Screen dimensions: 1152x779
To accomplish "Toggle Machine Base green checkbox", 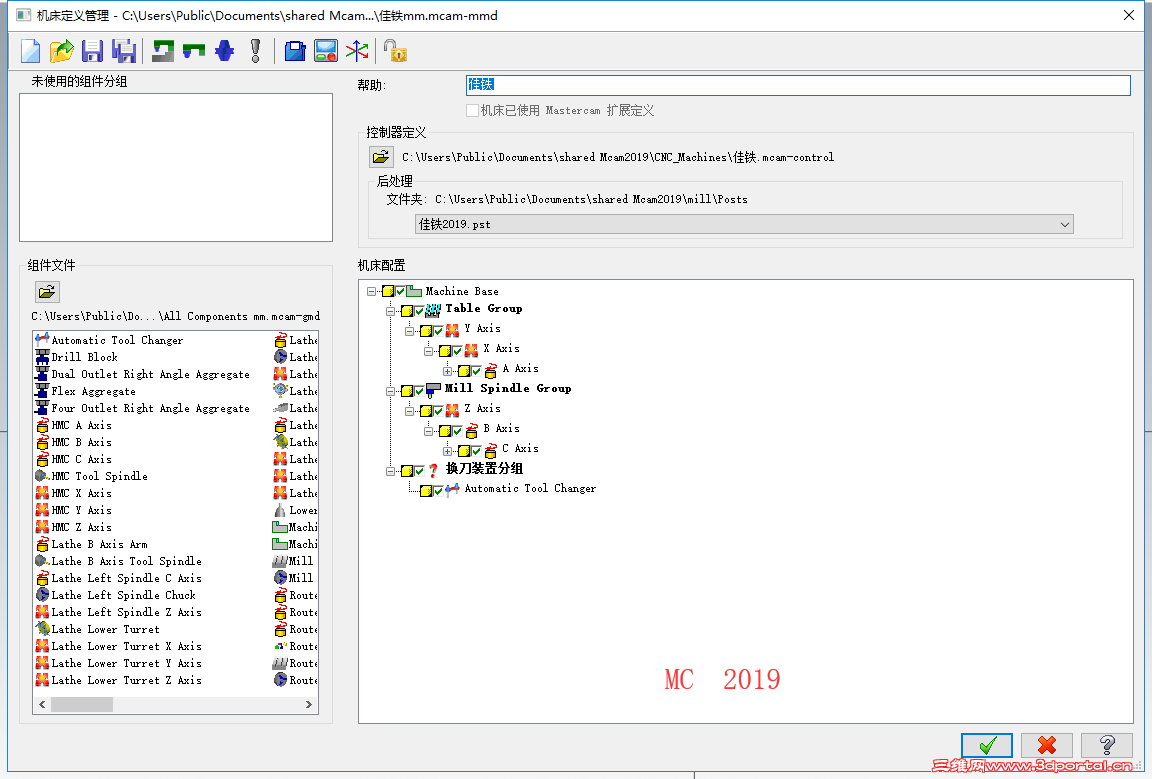I will point(400,291).
